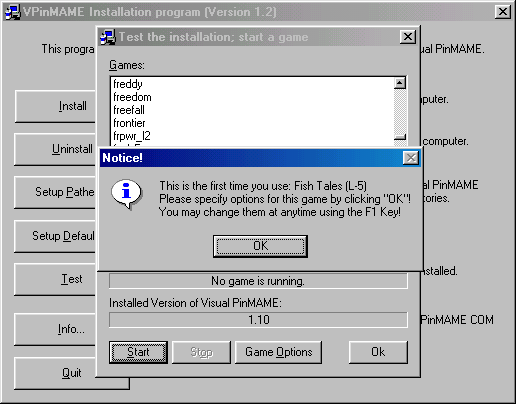Viewport: 516px width, 404px height.
Task: Click the info speech-bubble icon in Notice dialog
Action: click(127, 194)
